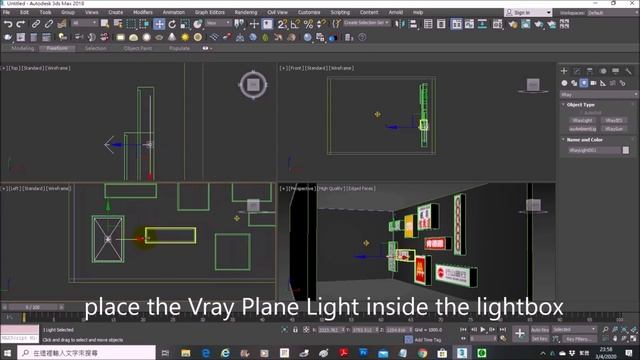
Task: Open Google Chrome from the taskbar
Action: click(x=422, y=353)
